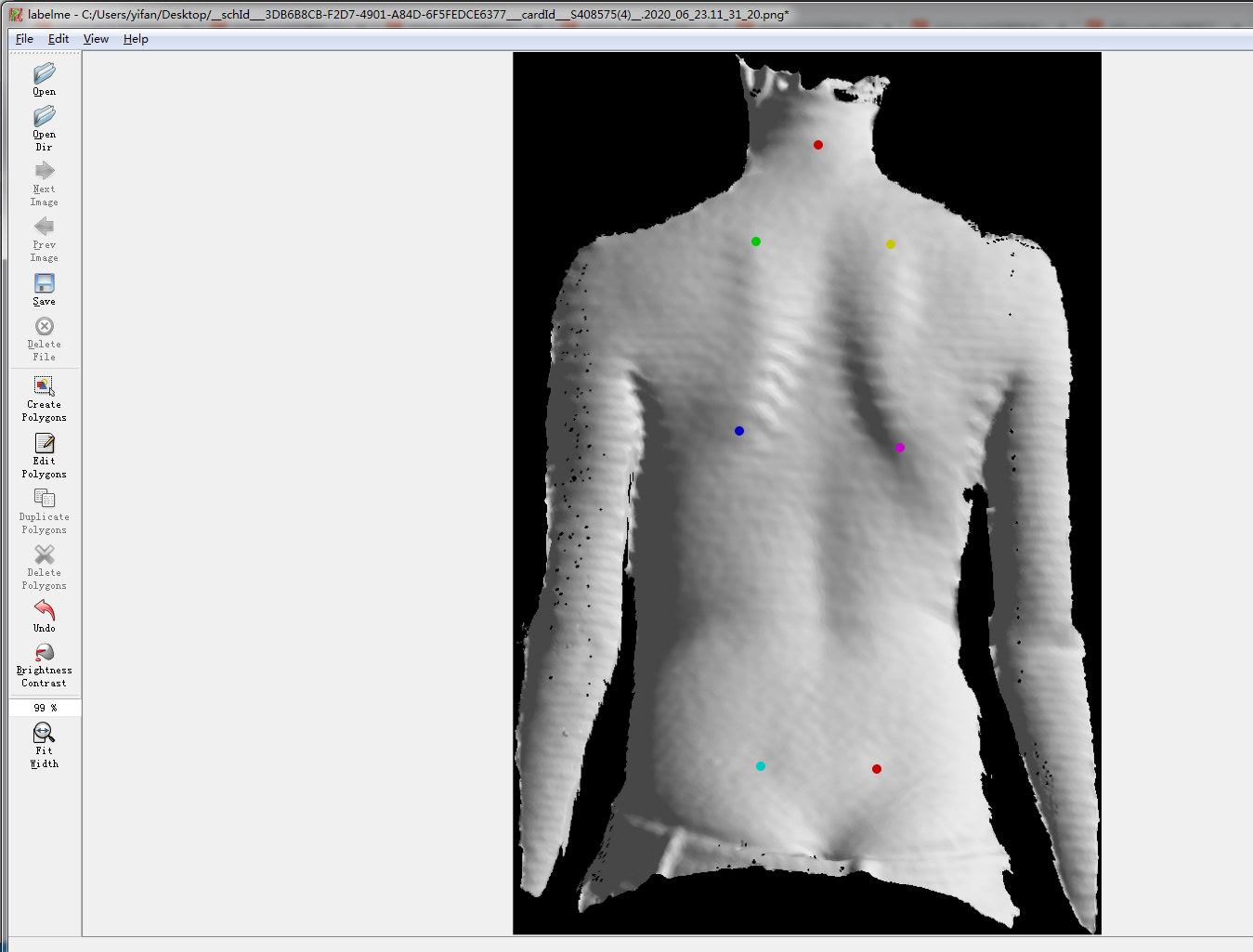The height and width of the screenshot is (952, 1253).
Task: Click the Delete Polygons icon
Action: click(44, 554)
